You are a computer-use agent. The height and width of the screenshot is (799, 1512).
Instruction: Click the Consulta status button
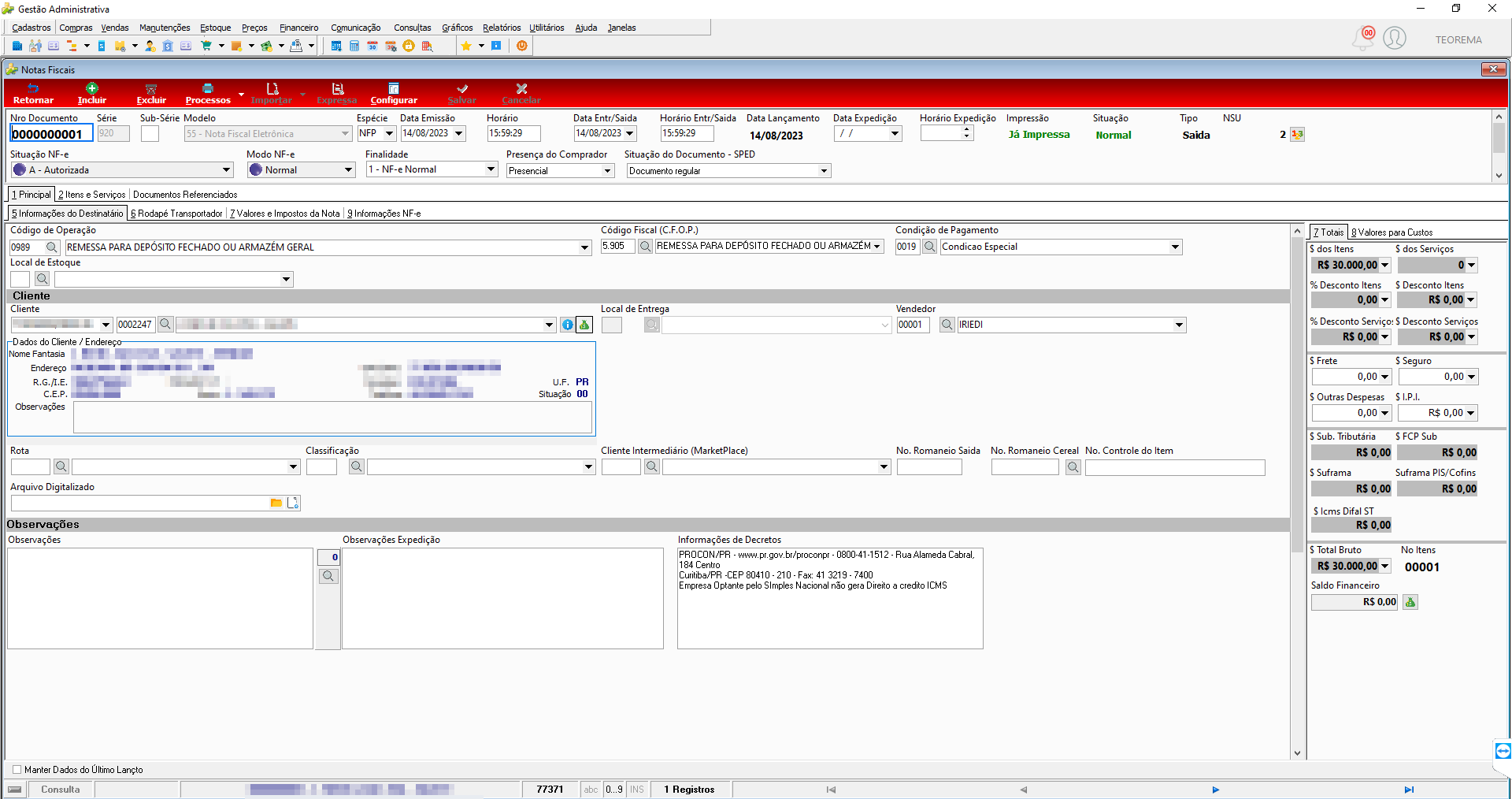tap(61, 790)
